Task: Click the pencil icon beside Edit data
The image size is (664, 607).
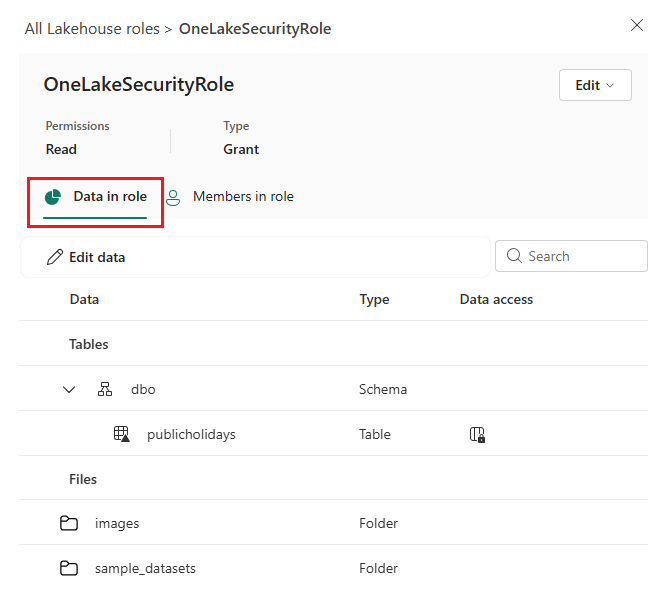Action: pyautogui.click(x=55, y=257)
